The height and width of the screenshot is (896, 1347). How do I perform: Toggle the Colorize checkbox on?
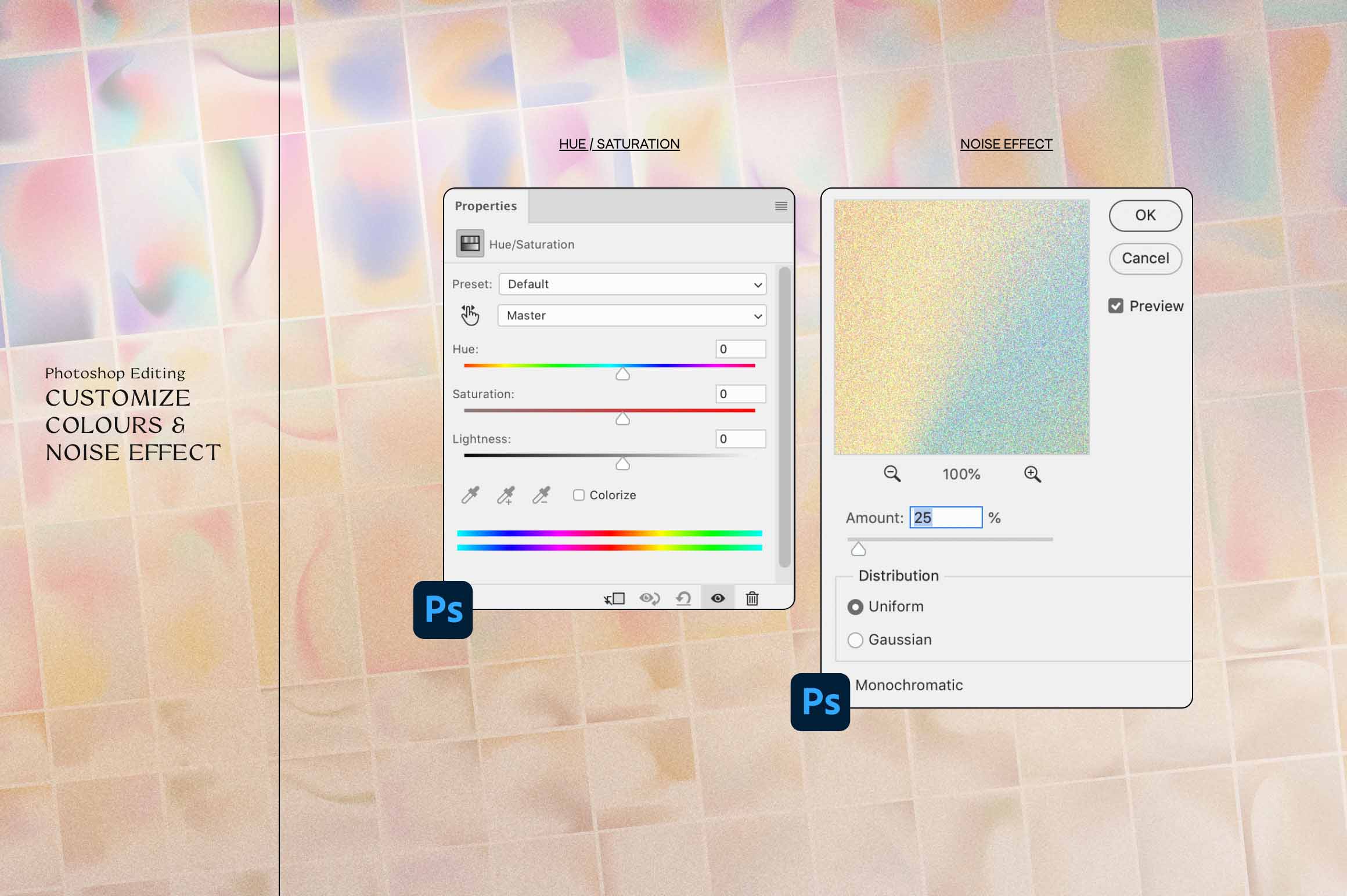click(x=579, y=494)
